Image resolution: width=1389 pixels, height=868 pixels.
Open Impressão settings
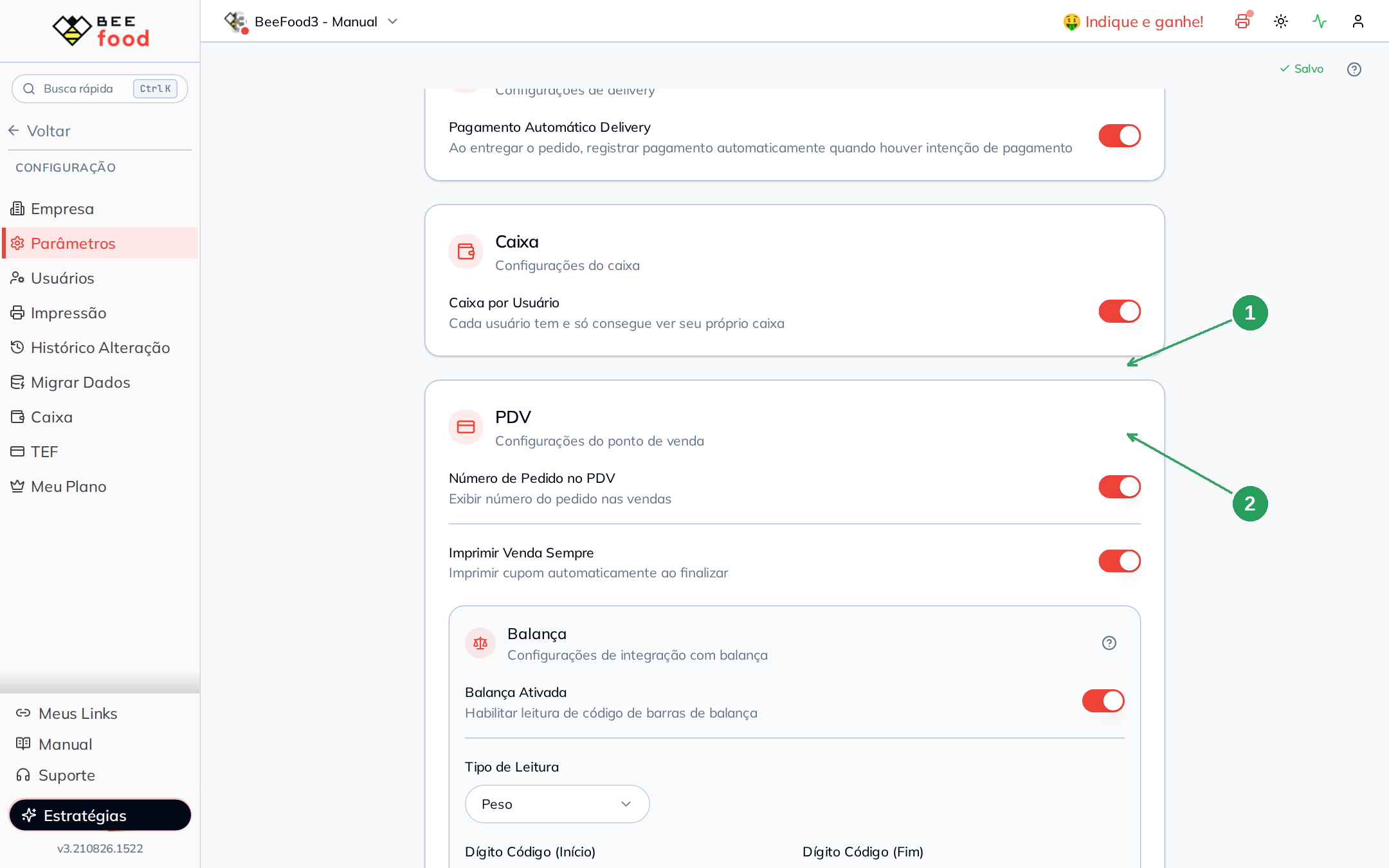[x=100, y=312]
